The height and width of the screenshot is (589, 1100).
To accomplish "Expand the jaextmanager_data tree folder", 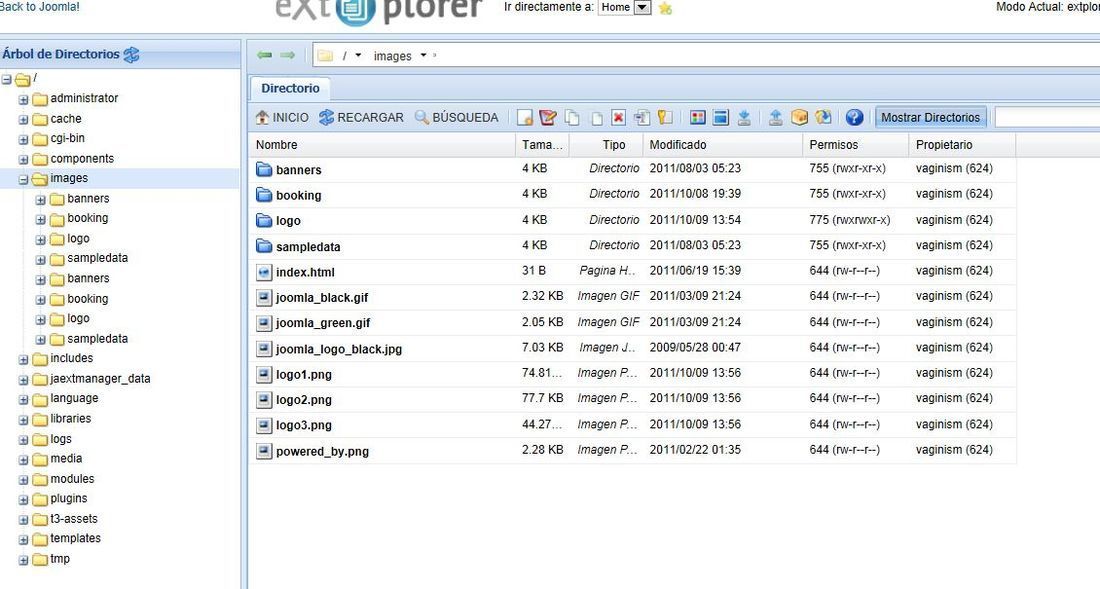I will (23, 380).
